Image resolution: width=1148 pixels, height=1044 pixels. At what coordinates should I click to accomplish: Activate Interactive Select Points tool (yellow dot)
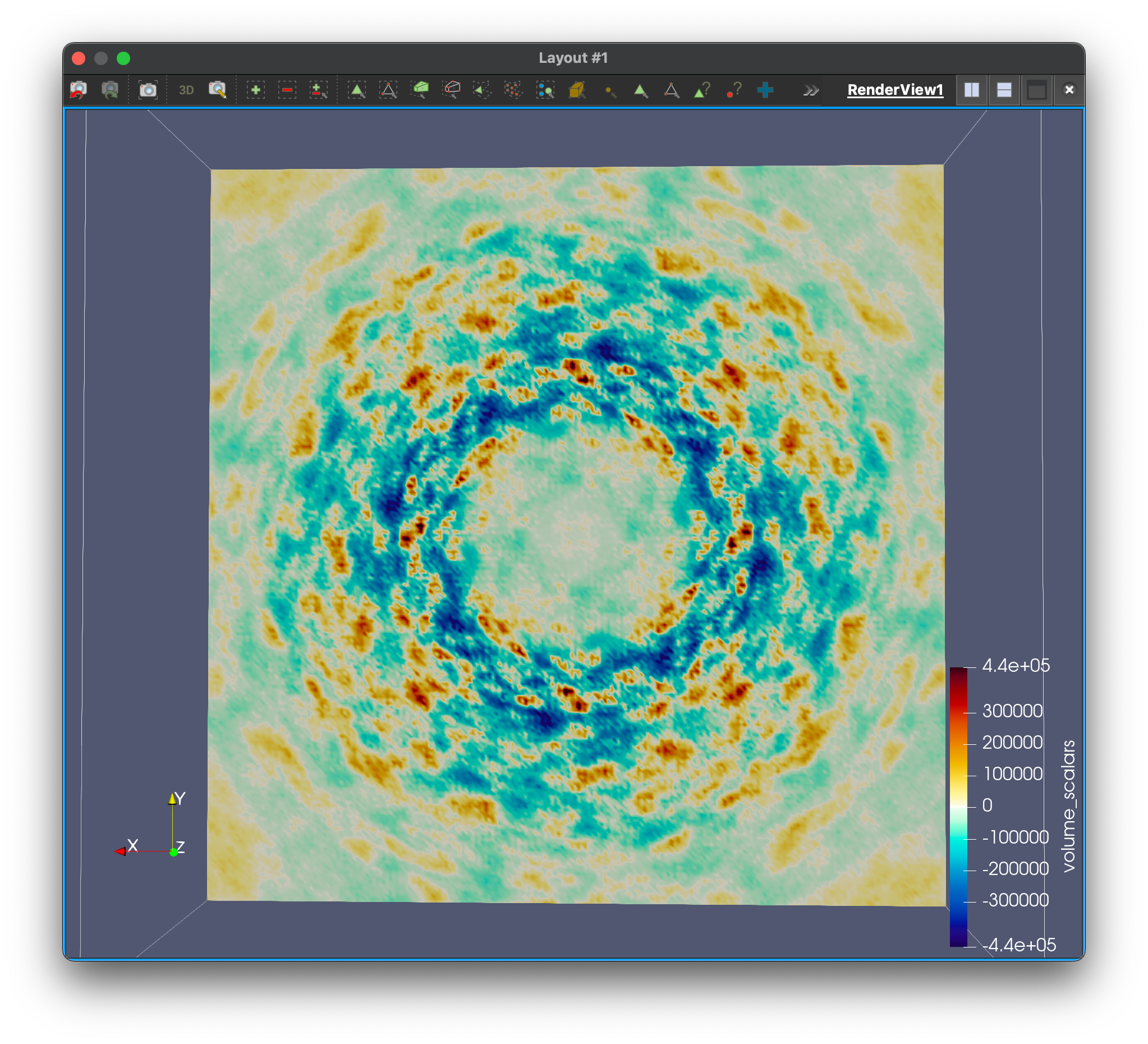click(610, 90)
